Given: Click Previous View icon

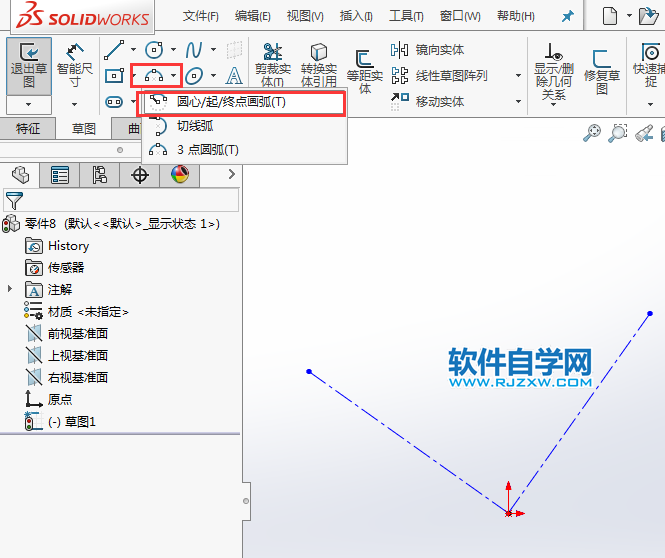Looking at the screenshot, I should (x=644, y=133).
